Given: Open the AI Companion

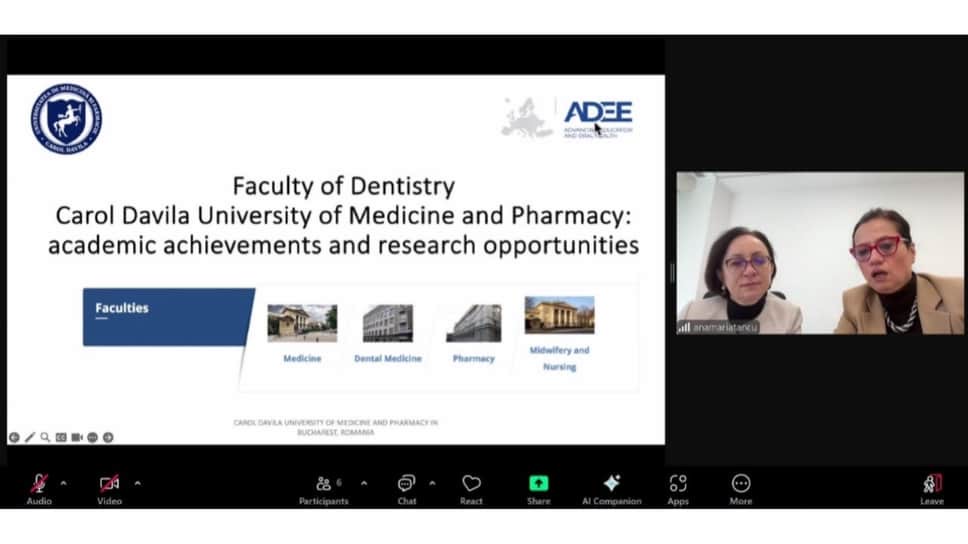Looking at the screenshot, I should pos(612,490).
